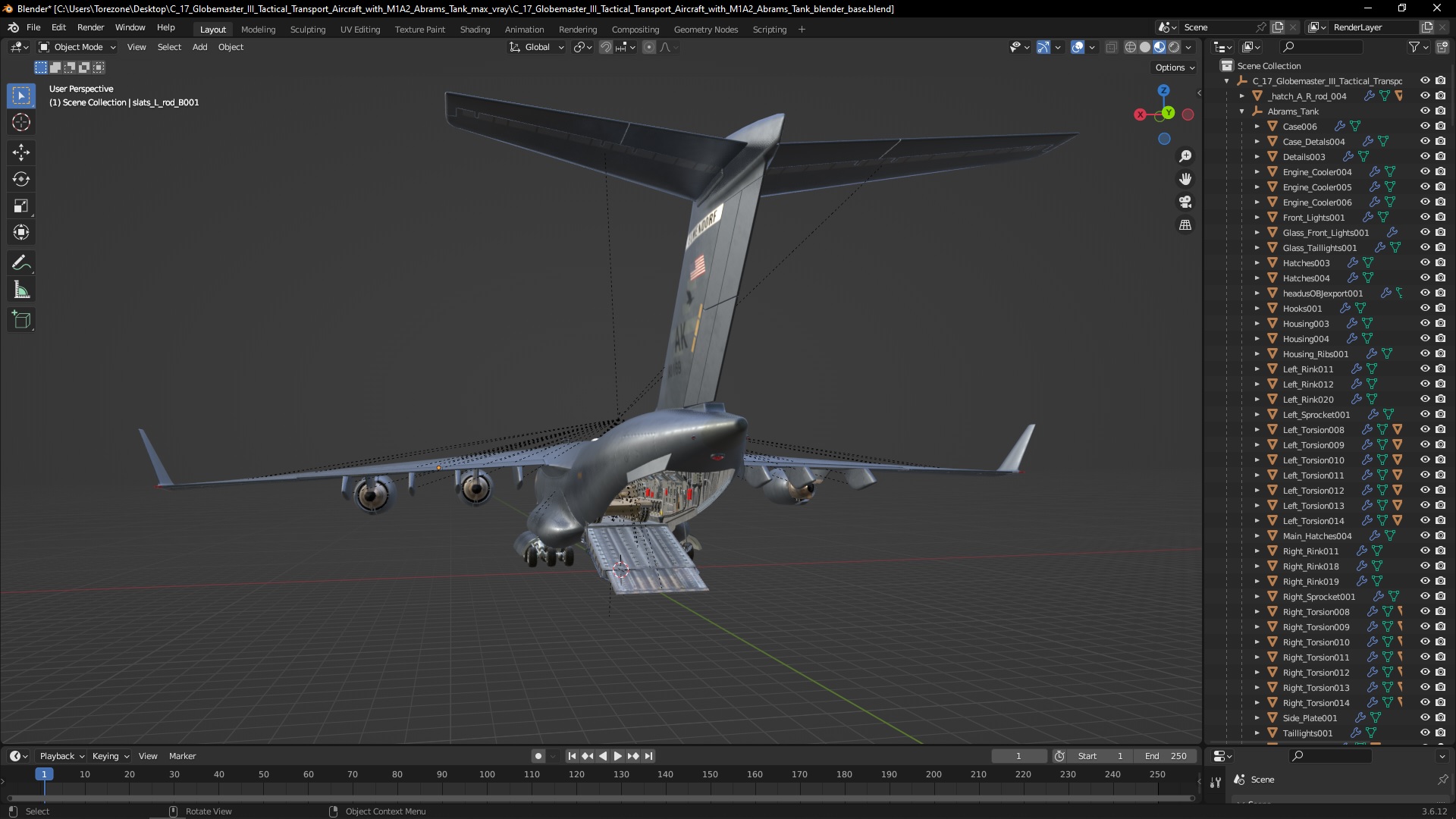
Task: Open the viewport Options dropdown
Action: (1175, 67)
